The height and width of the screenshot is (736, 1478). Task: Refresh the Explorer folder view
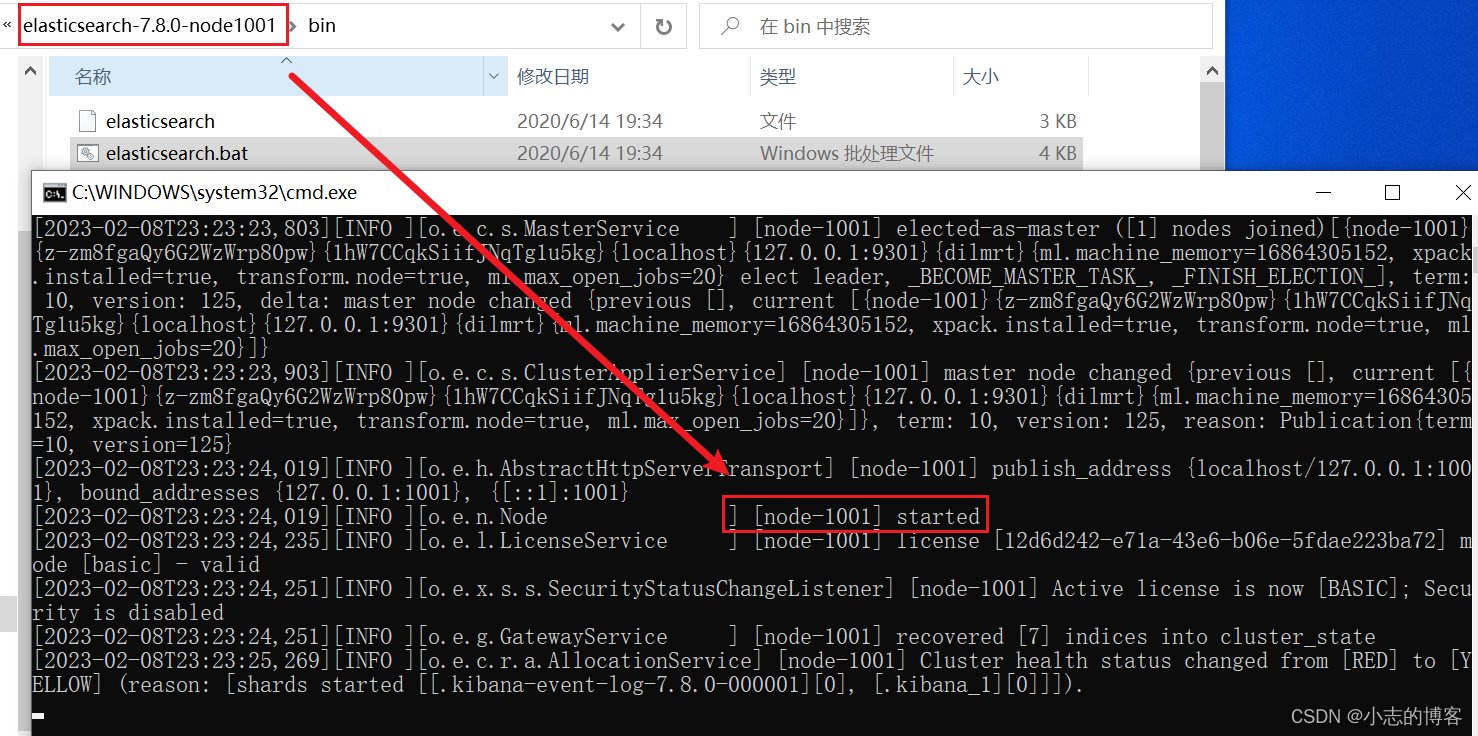(663, 27)
